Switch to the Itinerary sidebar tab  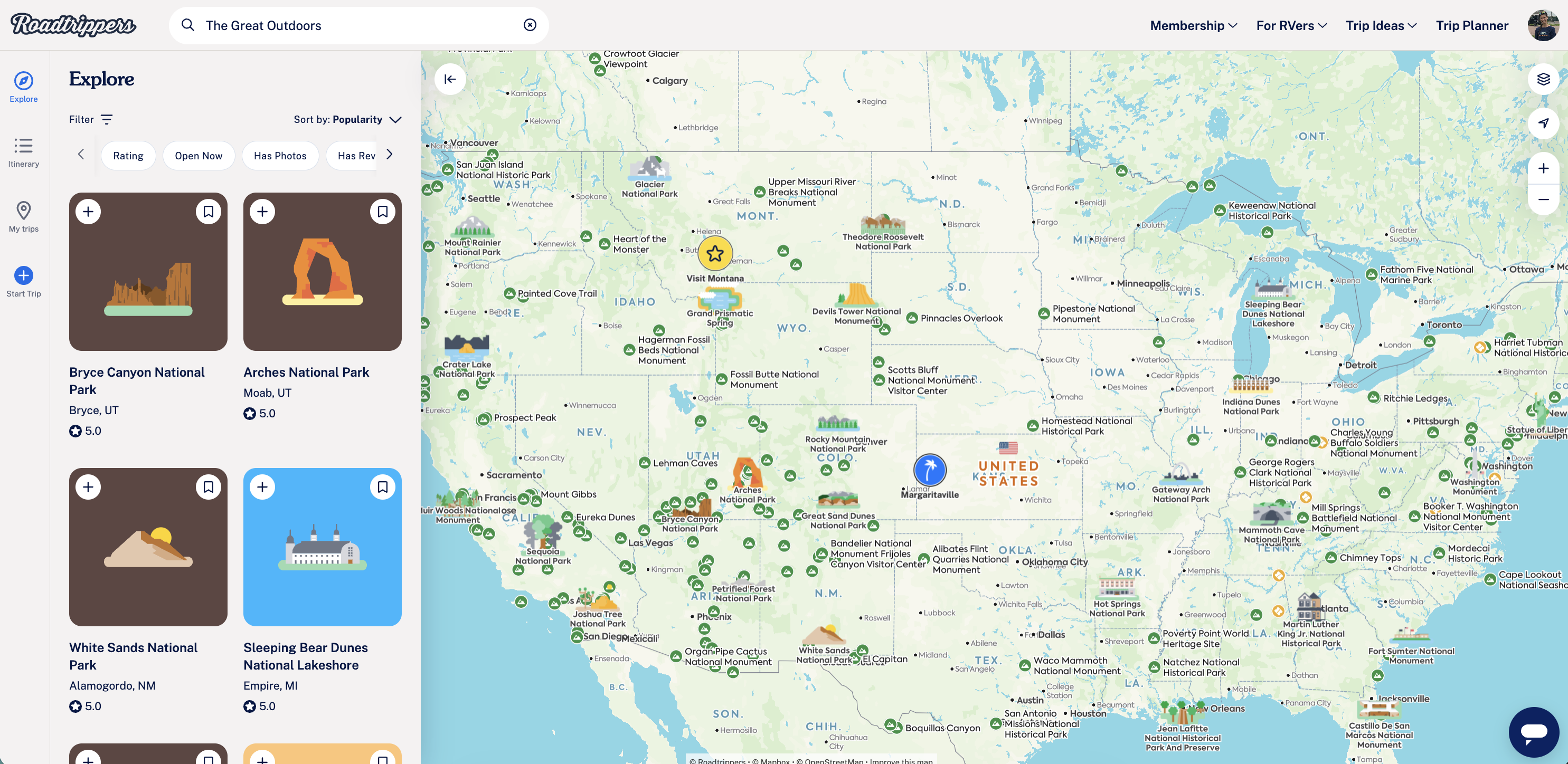pyautogui.click(x=24, y=152)
